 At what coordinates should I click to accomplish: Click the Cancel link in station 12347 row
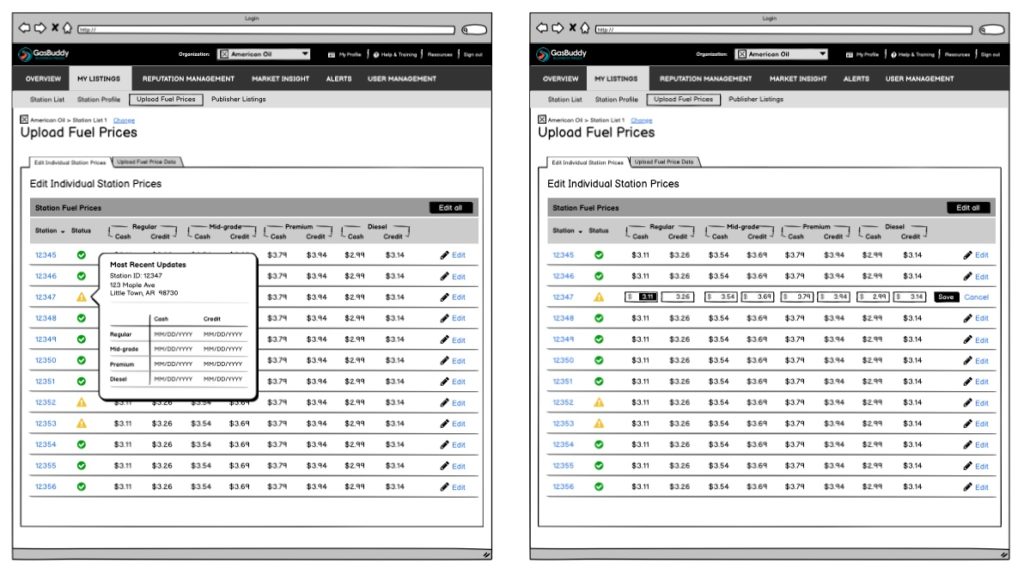click(x=976, y=297)
